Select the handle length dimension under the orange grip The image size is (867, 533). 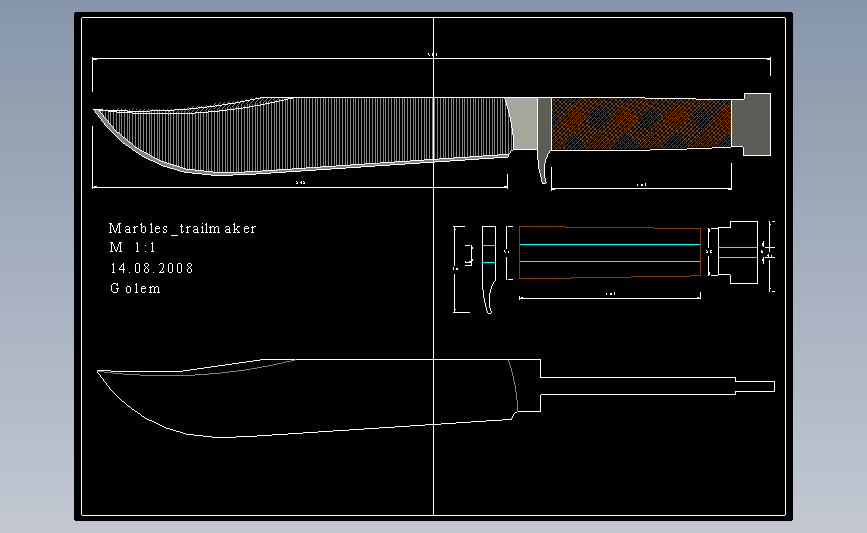(x=641, y=189)
